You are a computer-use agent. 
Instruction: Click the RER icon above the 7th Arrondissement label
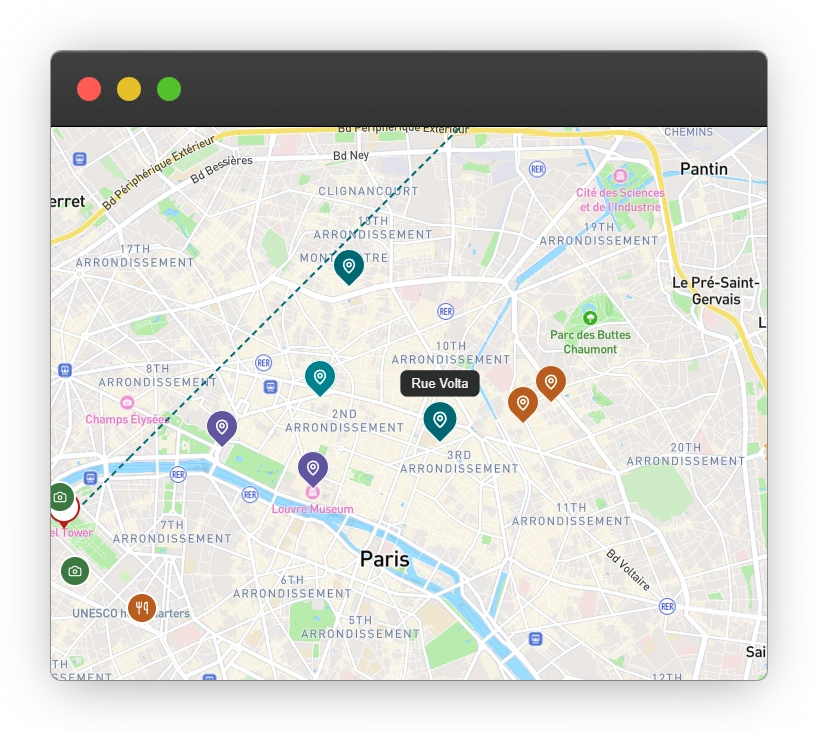[x=178, y=474]
